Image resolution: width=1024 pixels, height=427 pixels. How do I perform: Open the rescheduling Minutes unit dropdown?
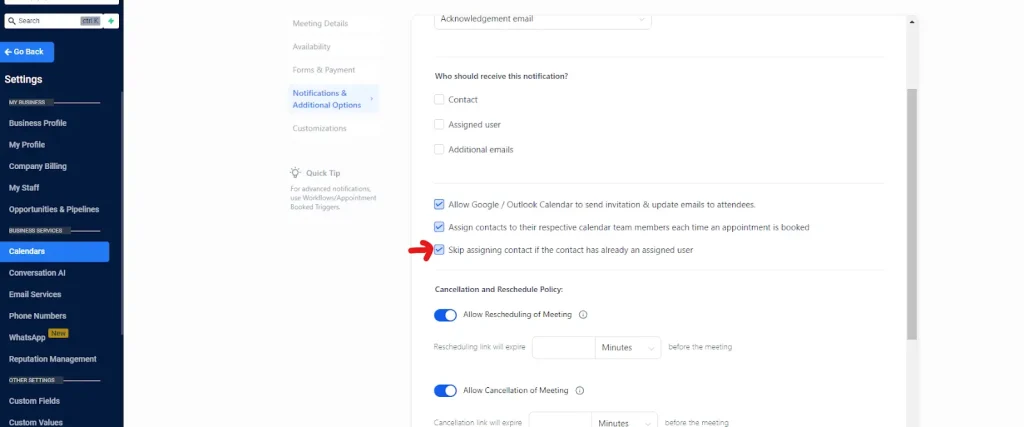pyautogui.click(x=628, y=347)
